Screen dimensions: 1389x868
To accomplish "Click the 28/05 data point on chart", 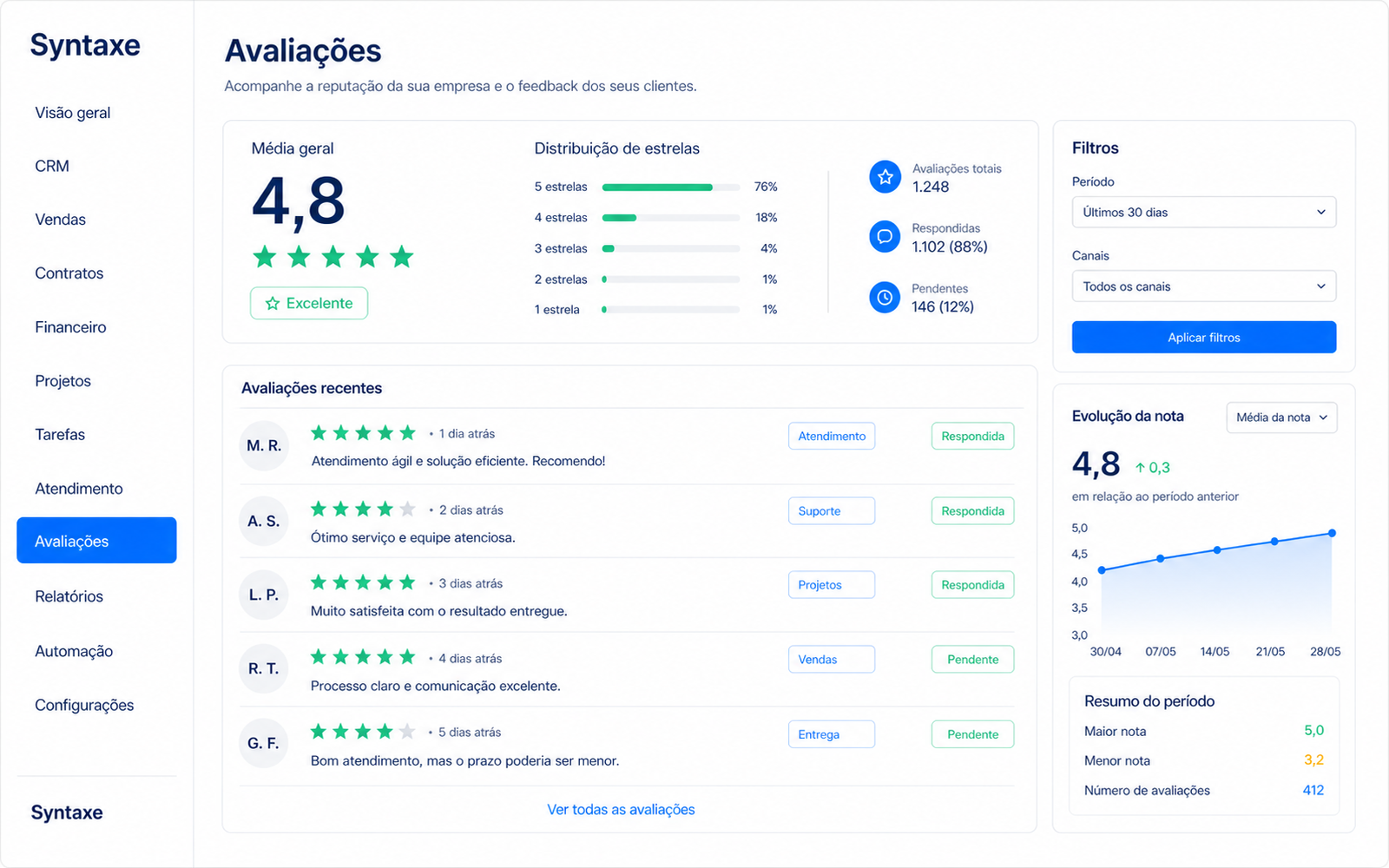I will pos(1332,533).
